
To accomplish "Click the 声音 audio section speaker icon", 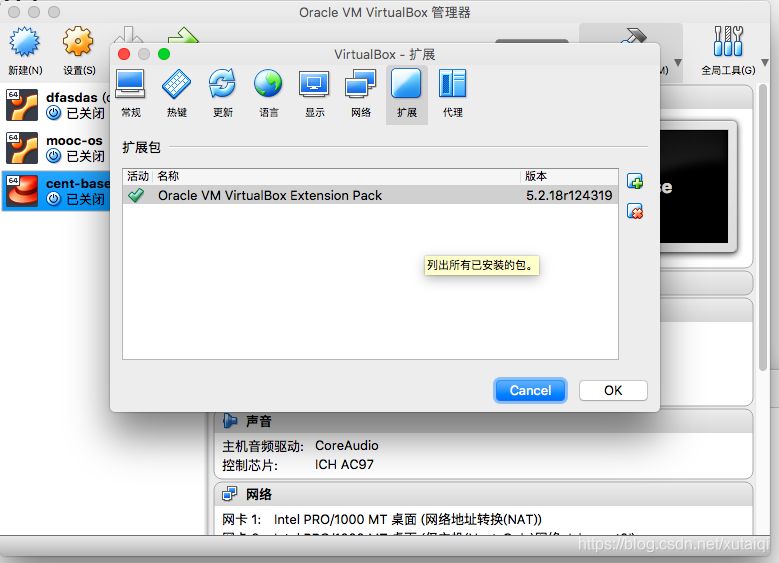I will (230, 421).
